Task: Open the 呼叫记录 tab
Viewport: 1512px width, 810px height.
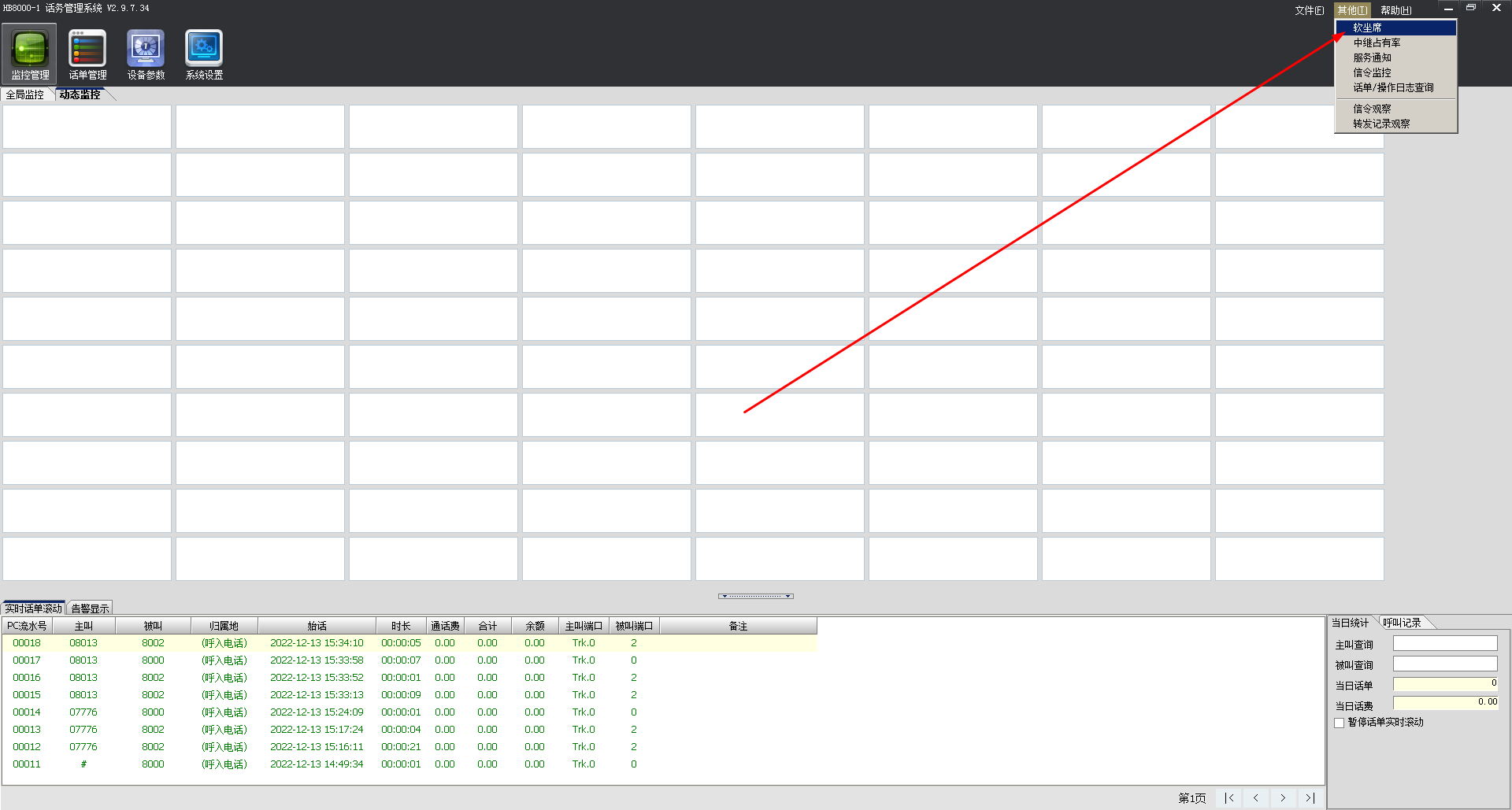Action: click(x=1402, y=623)
